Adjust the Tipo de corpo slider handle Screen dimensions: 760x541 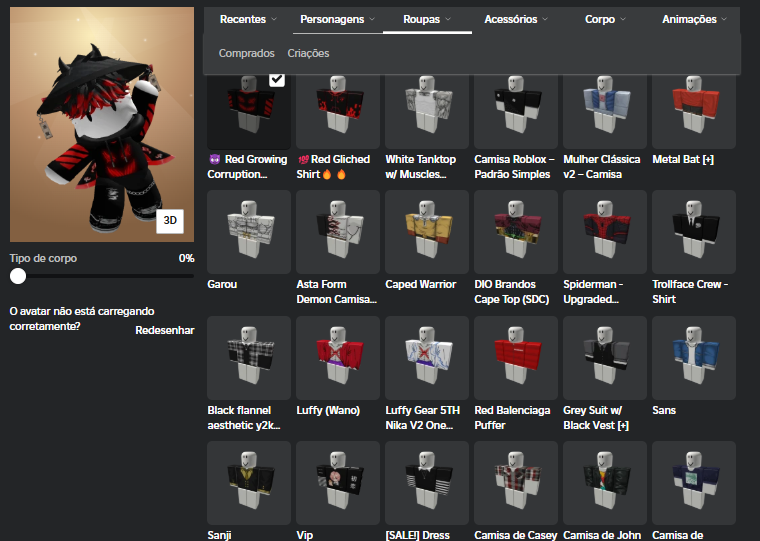click(x=18, y=276)
